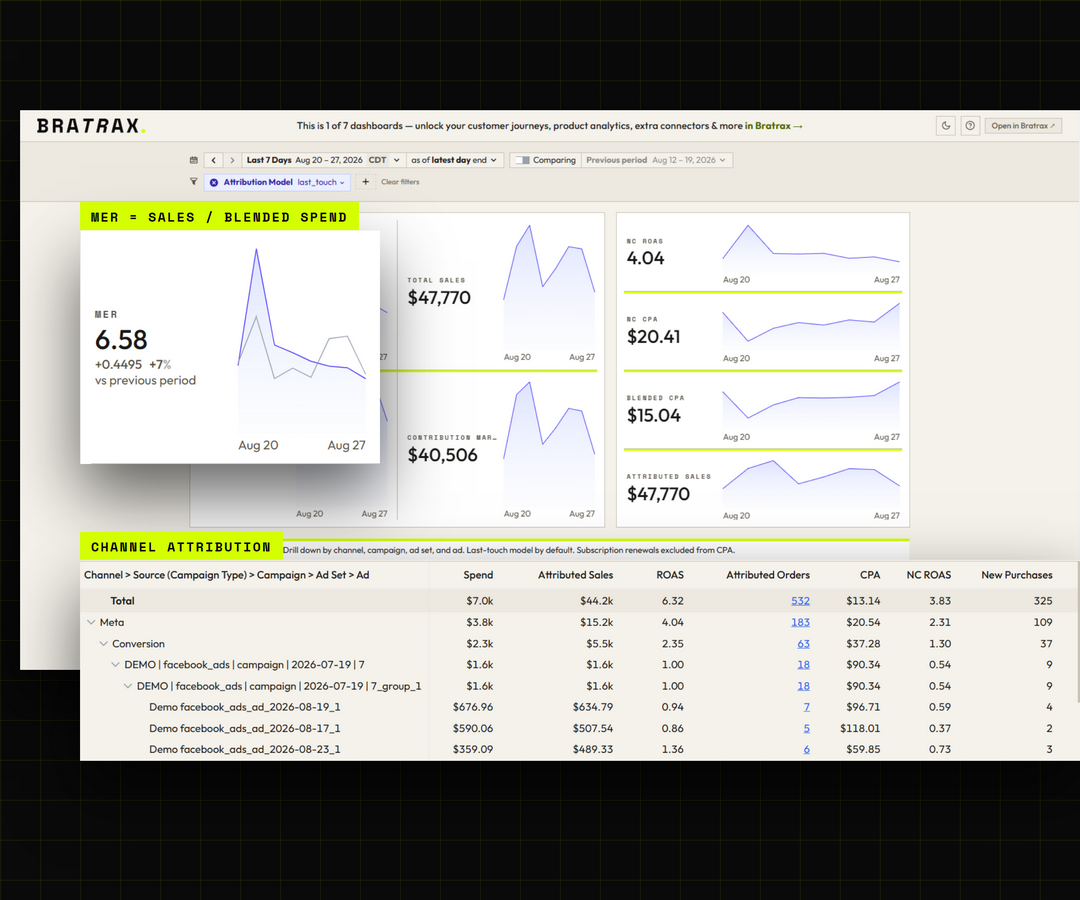Click Clear filters
The height and width of the screenshot is (900, 1080).
click(x=400, y=182)
